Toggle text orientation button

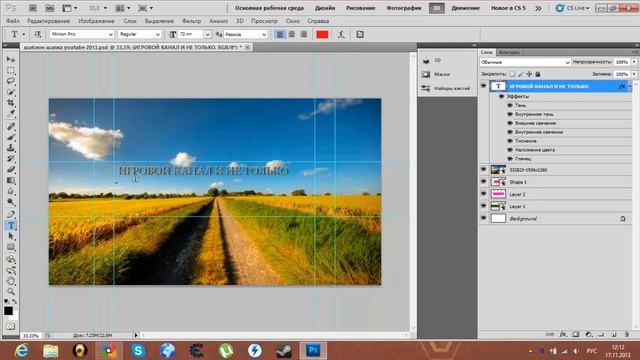pyautogui.click(x=38, y=35)
